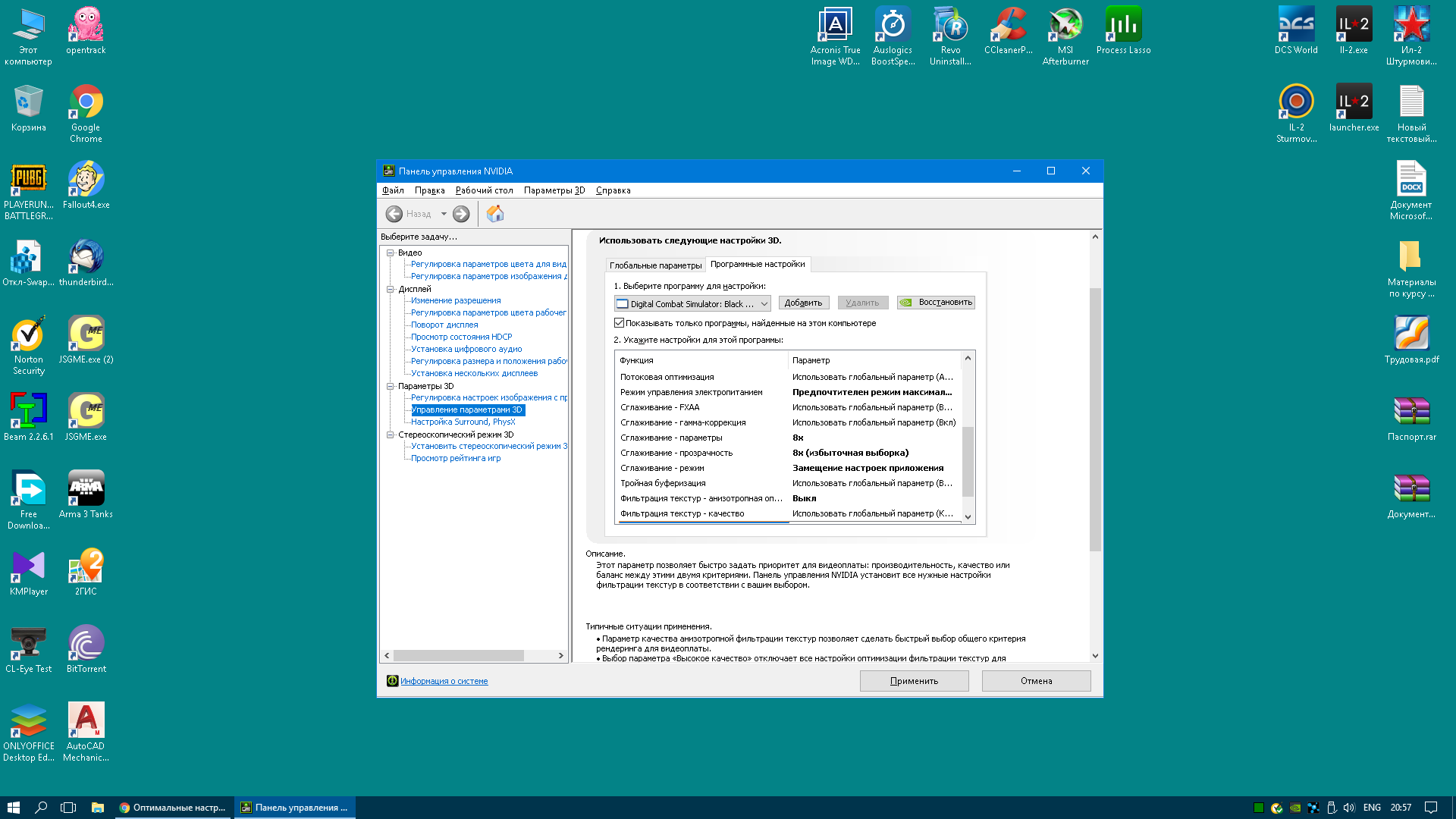The width and height of the screenshot is (1456, 819).
Task: Open the Digital Combat Simulator program dropdown
Action: (692, 304)
